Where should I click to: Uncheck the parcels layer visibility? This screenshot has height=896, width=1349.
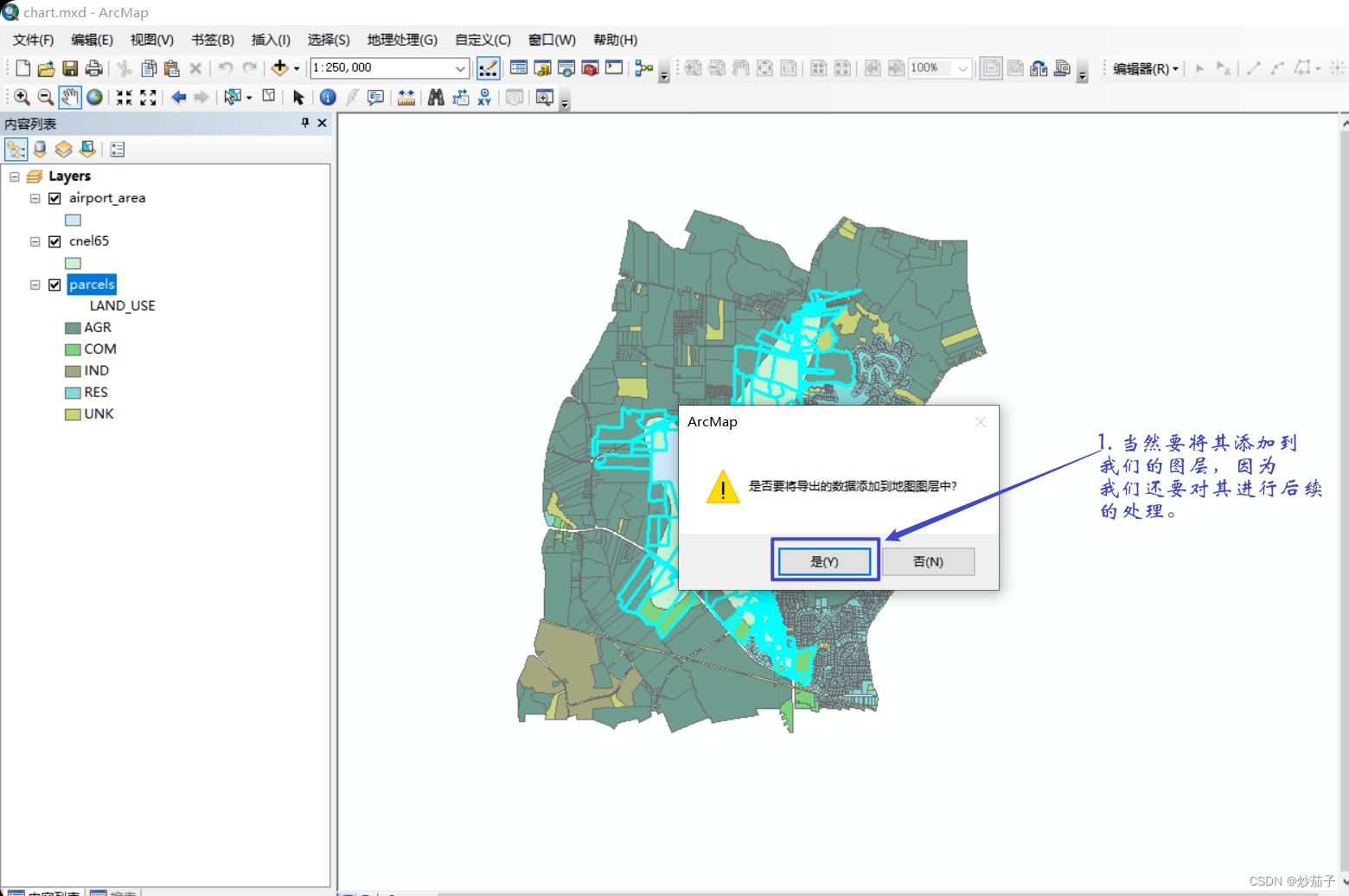click(x=54, y=284)
